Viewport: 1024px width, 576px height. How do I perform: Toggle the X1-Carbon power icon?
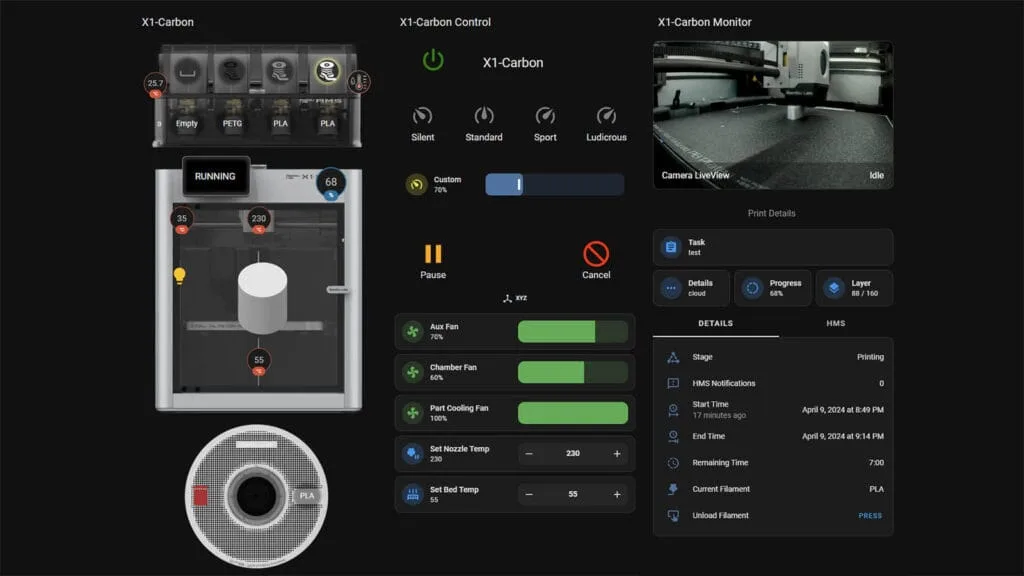pos(433,61)
